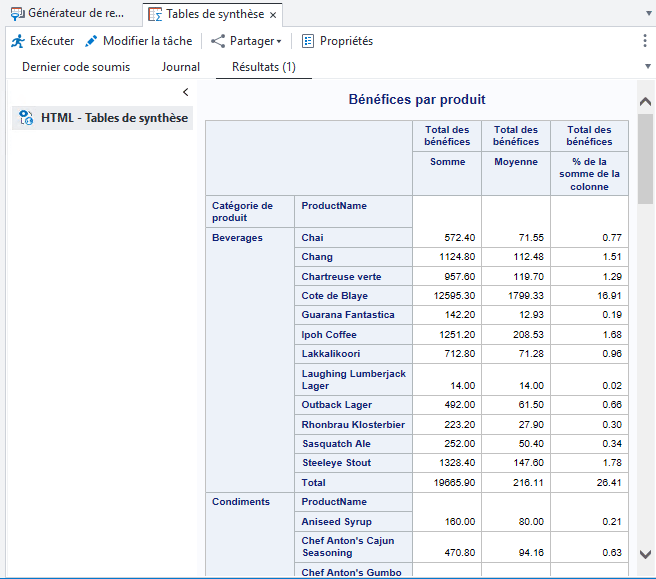656x579 pixels.
Task: Click the Bénéfices par produit title
Action: click(417, 100)
